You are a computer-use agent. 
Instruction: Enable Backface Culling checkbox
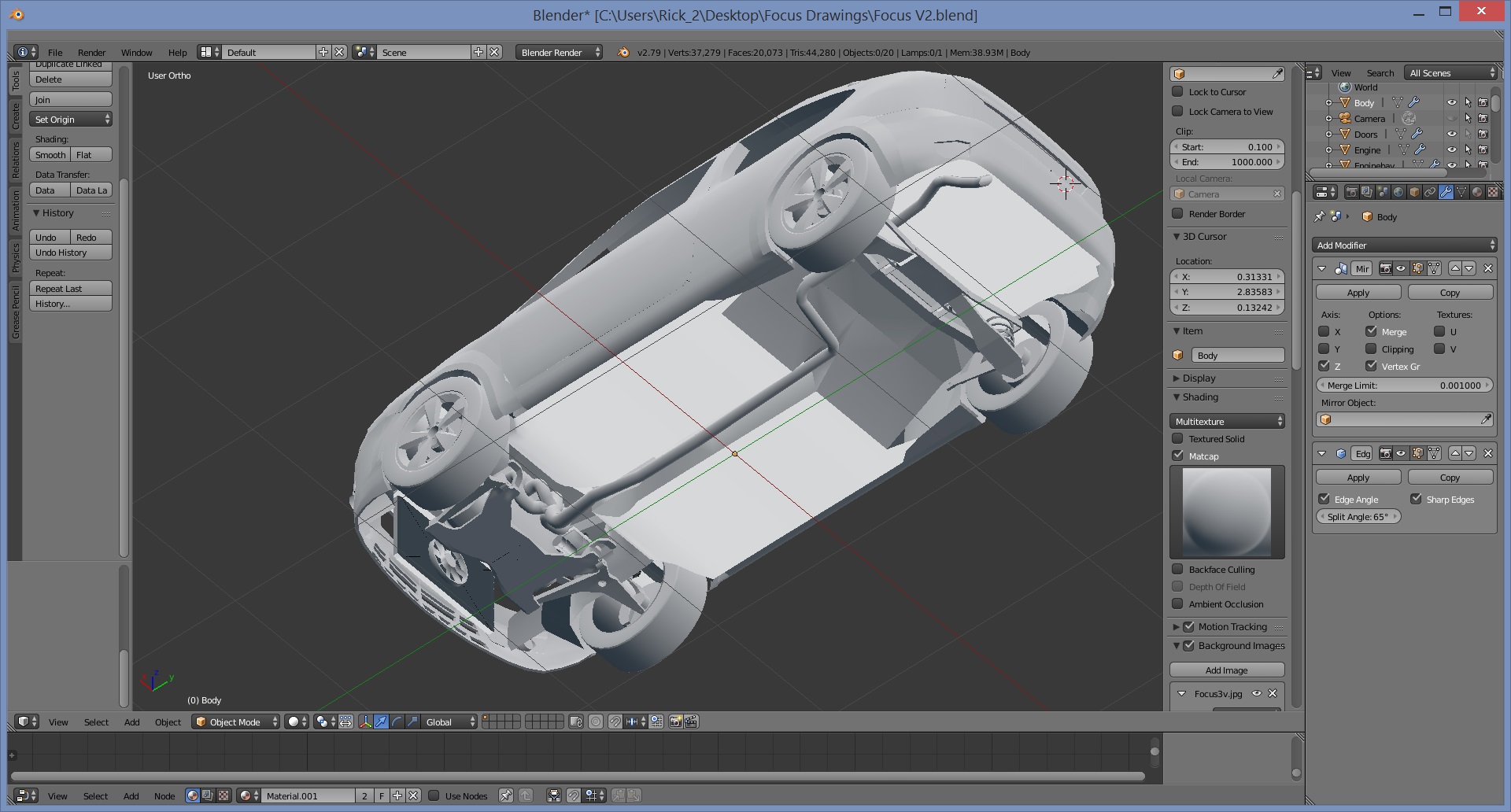pos(1177,569)
